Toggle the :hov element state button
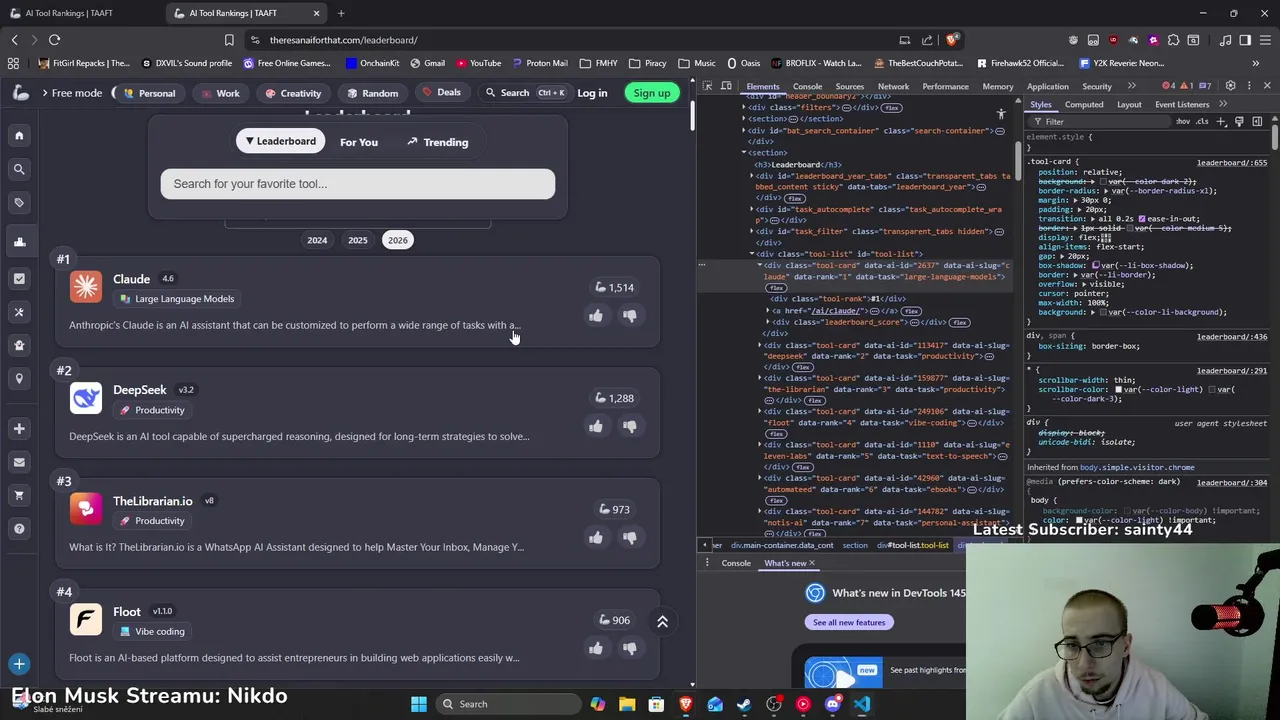The image size is (1280, 720). (x=1183, y=121)
